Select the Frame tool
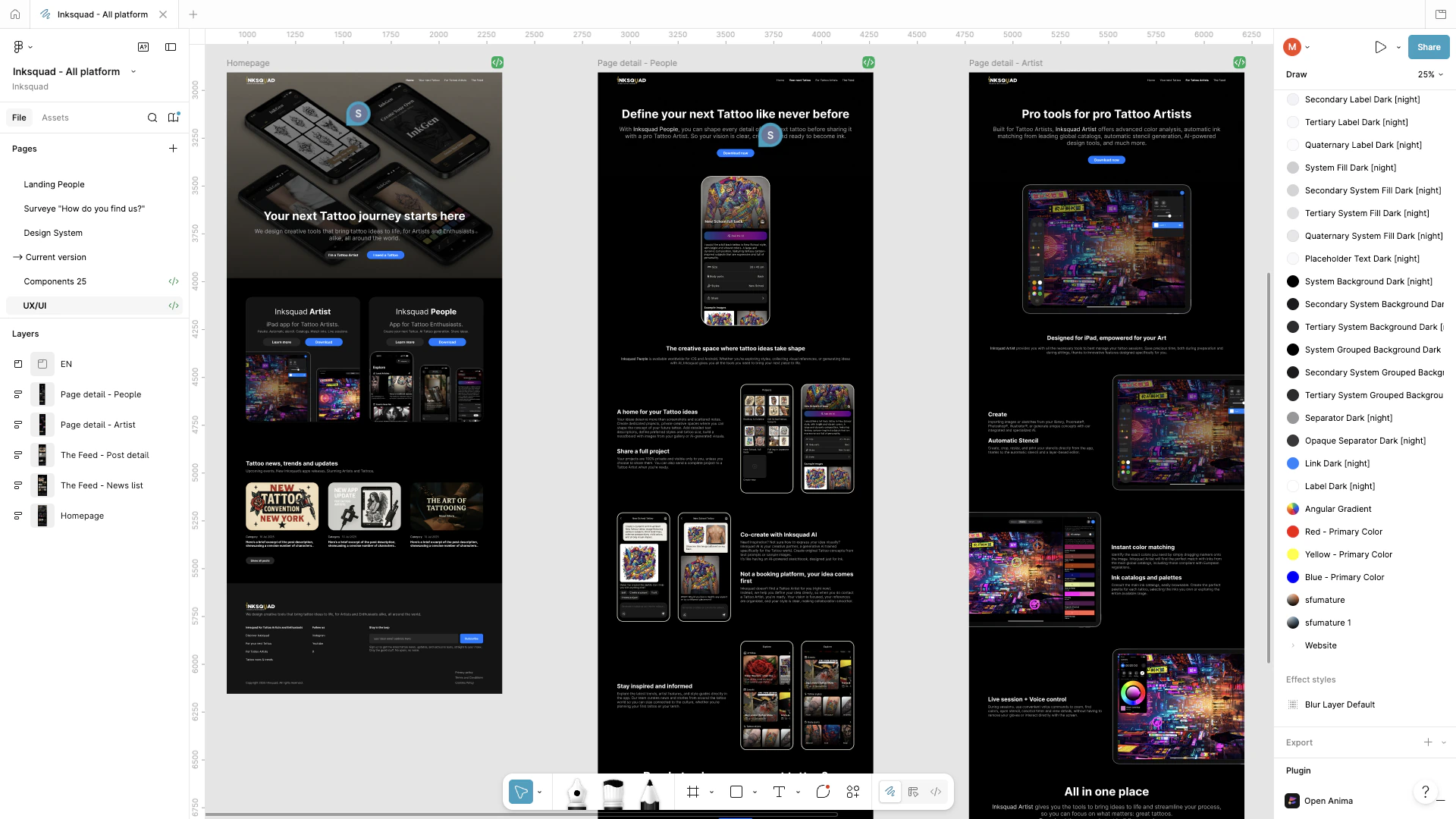 [x=693, y=792]
